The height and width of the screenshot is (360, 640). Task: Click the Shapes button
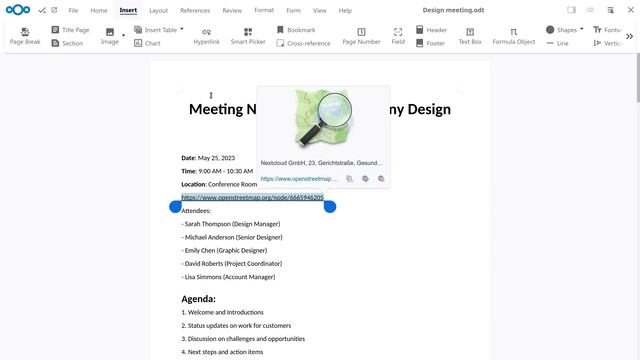(x=561, y=30)
